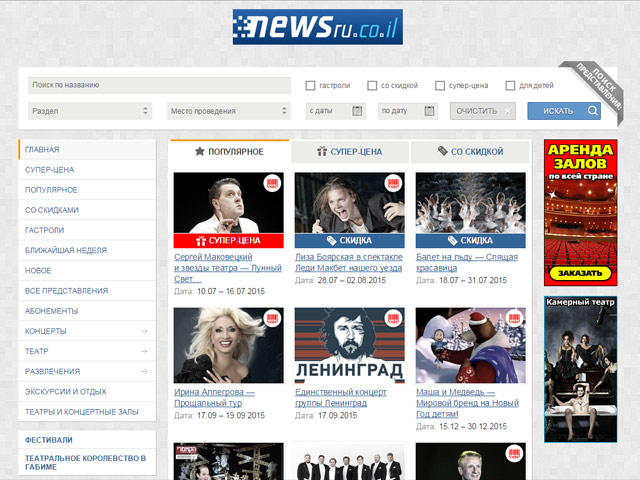Viewport: 640px width, 480px height.
Task: Go to Со скидками in sidebar
Action: (x=87, y=210)
